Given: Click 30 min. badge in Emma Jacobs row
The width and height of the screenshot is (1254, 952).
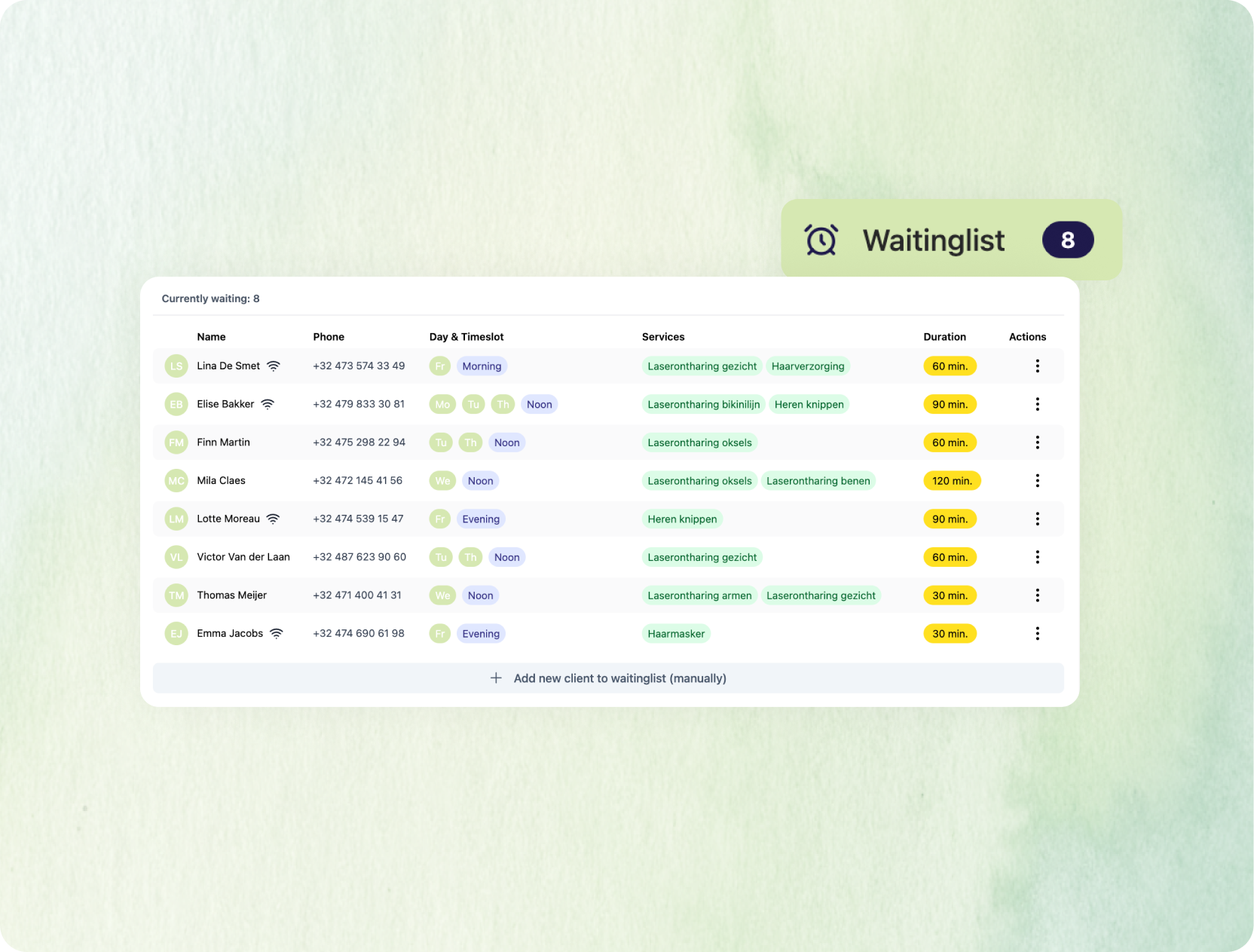Looking at the screenshot, I should (x=950, y=633).
